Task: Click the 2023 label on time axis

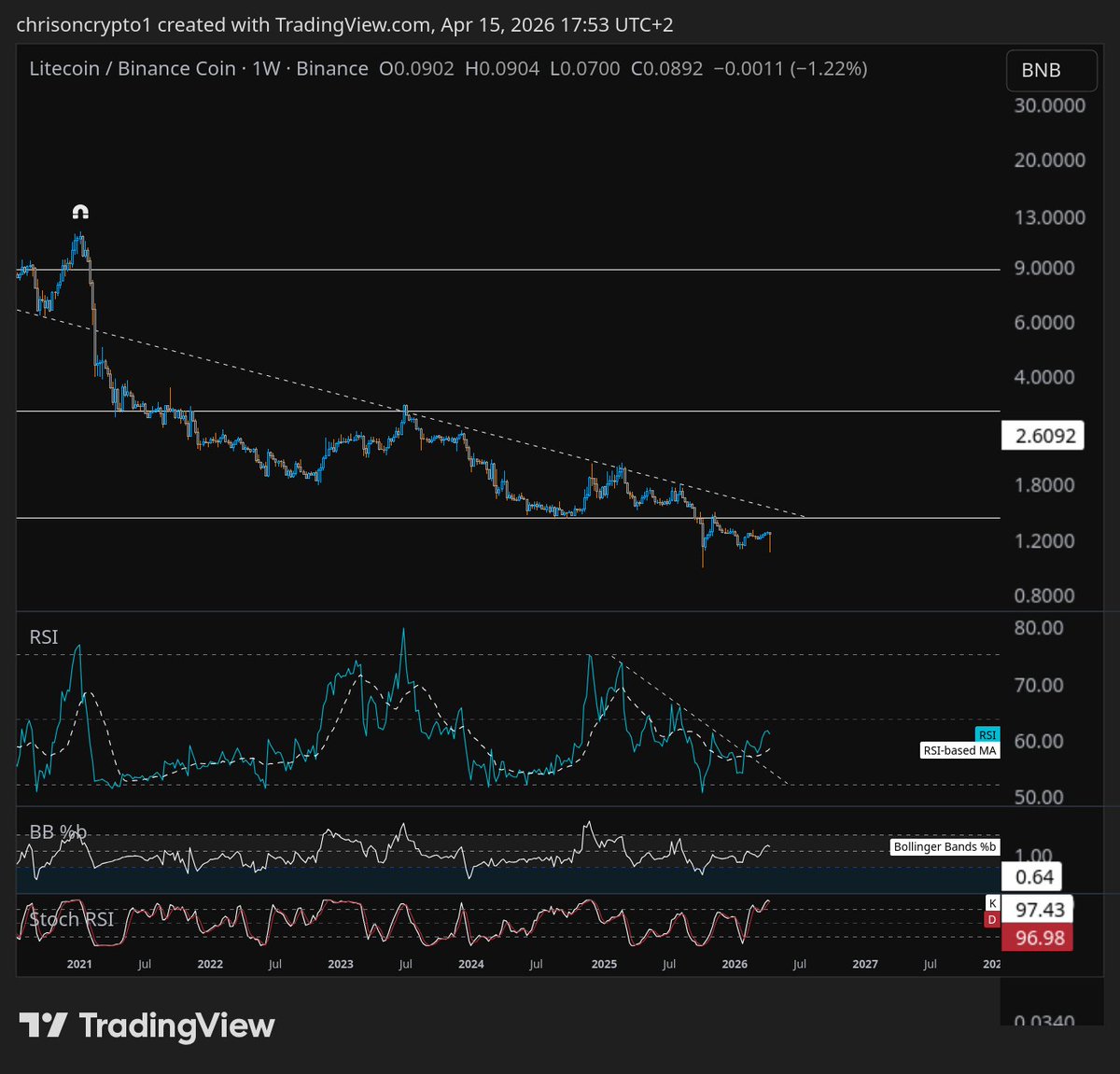Action: (x=341, y=964)
